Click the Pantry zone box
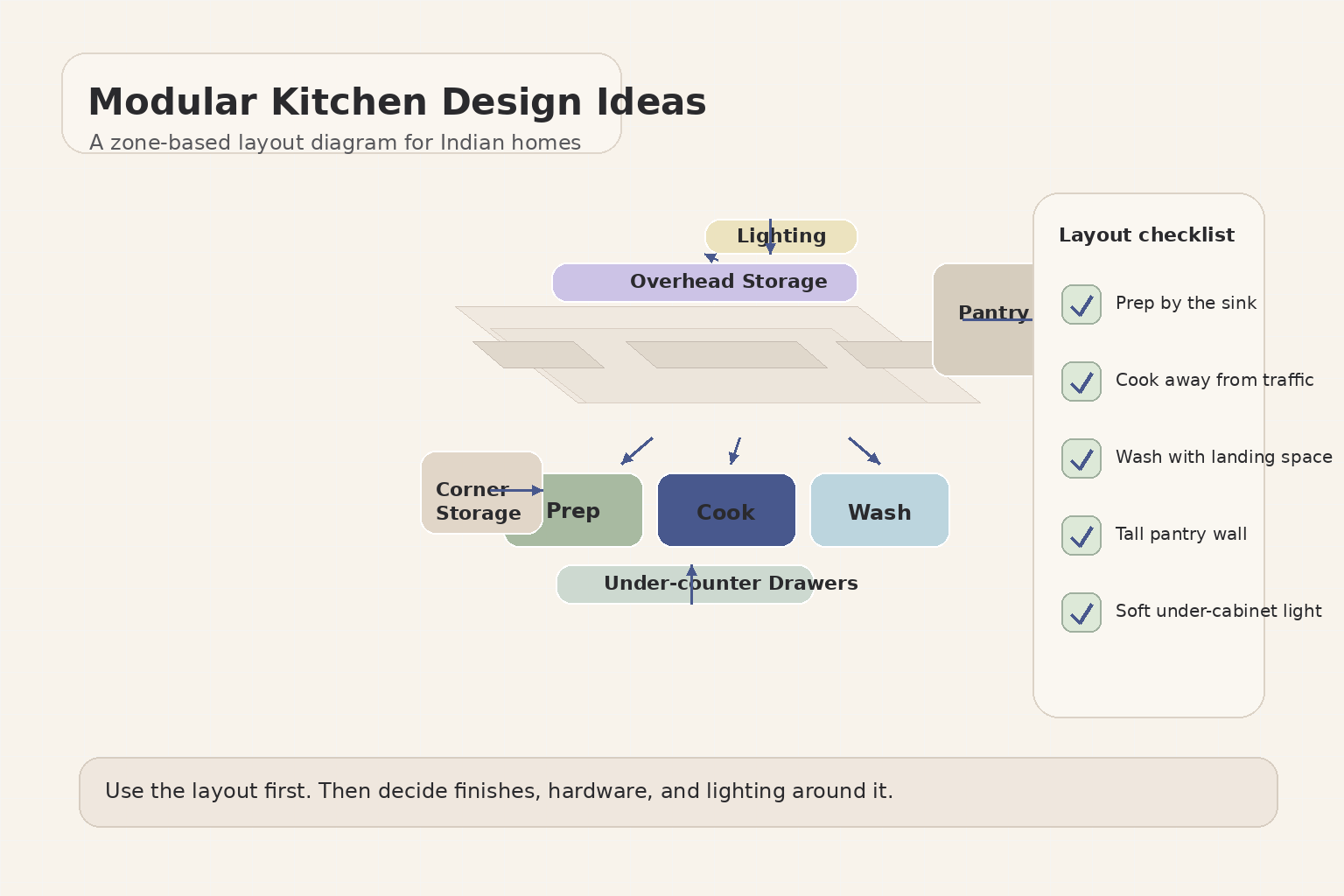The height and width of the screenshot is (896, 1344). [983, 319]
